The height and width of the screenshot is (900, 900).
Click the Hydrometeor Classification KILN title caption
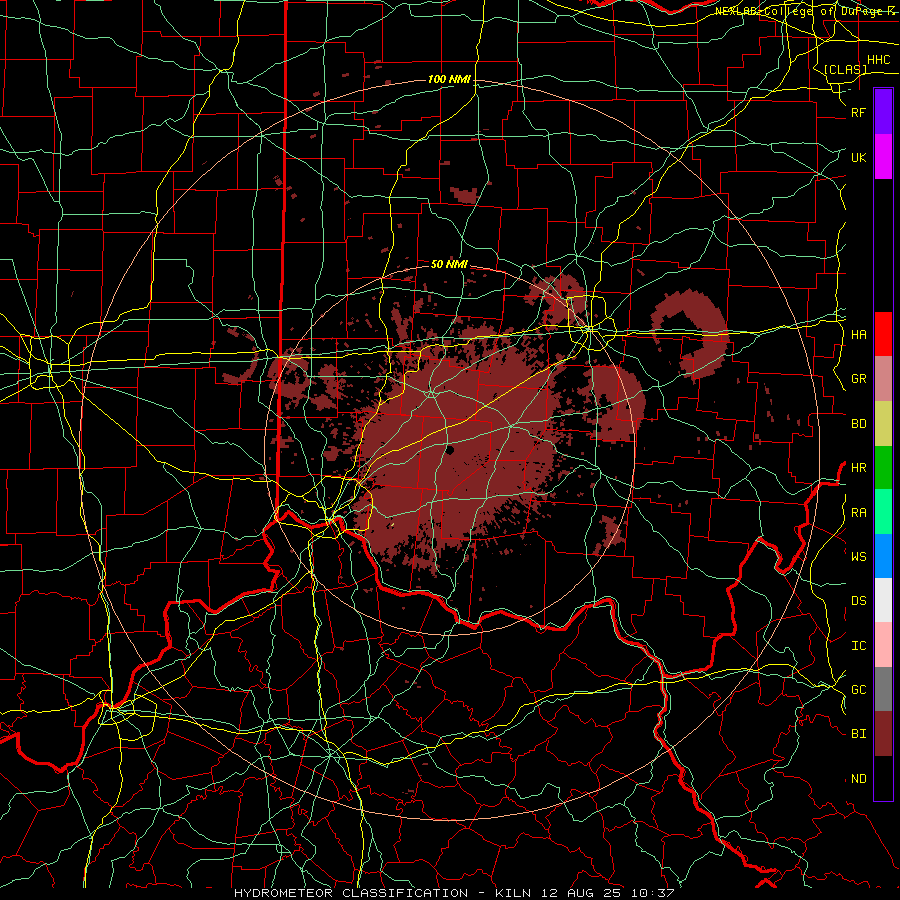tap(454, 893)
